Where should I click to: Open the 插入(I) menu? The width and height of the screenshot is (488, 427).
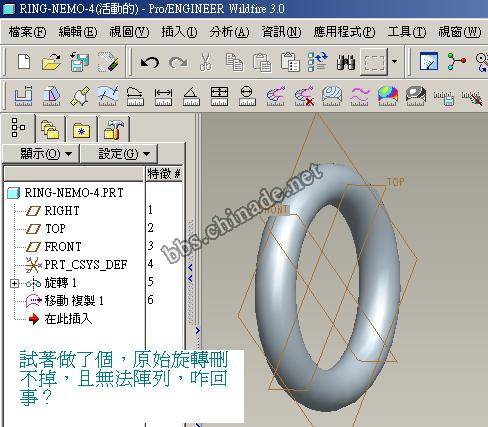[179, 32]
